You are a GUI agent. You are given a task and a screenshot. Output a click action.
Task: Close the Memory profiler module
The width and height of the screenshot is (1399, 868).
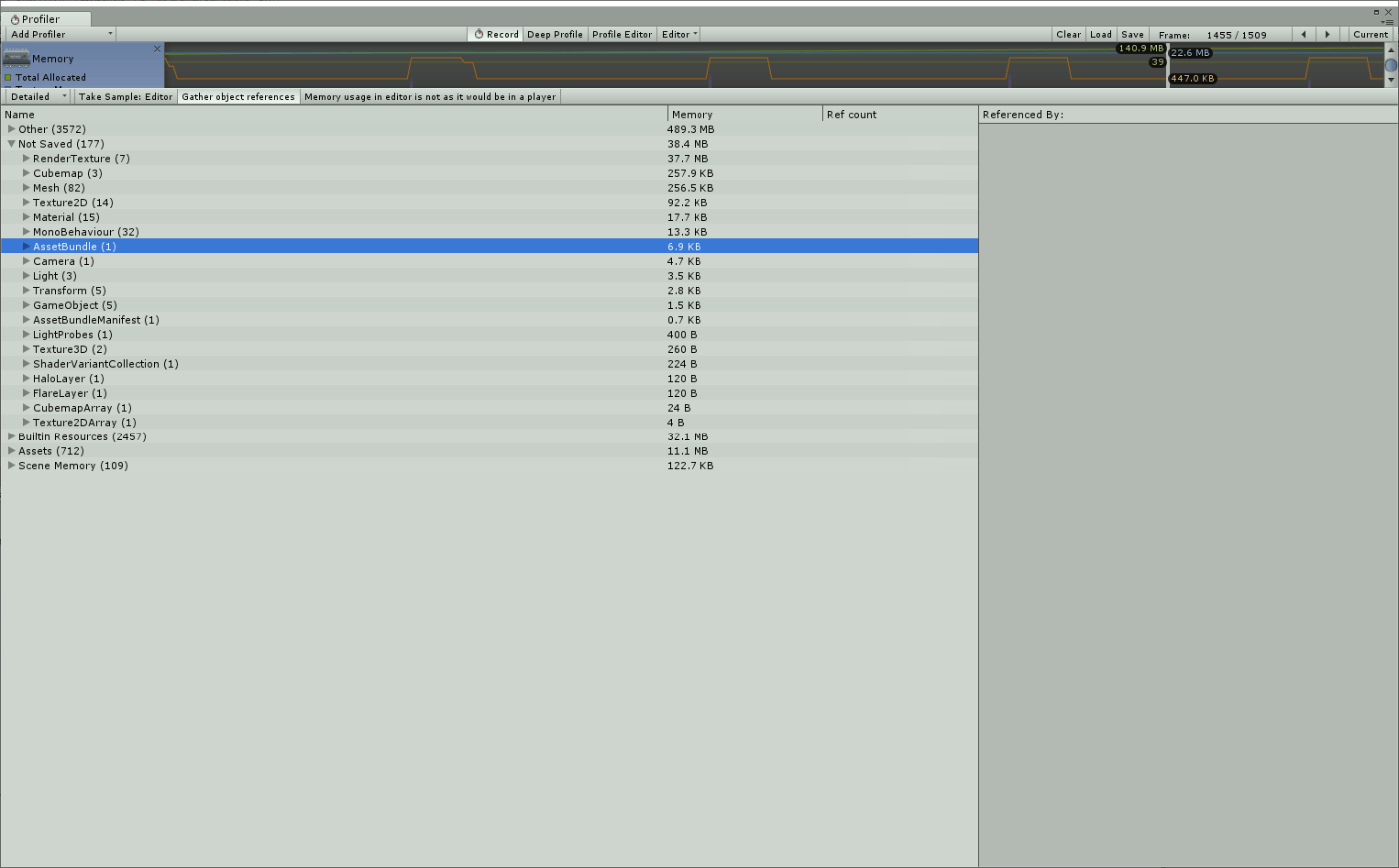point(157,48)
